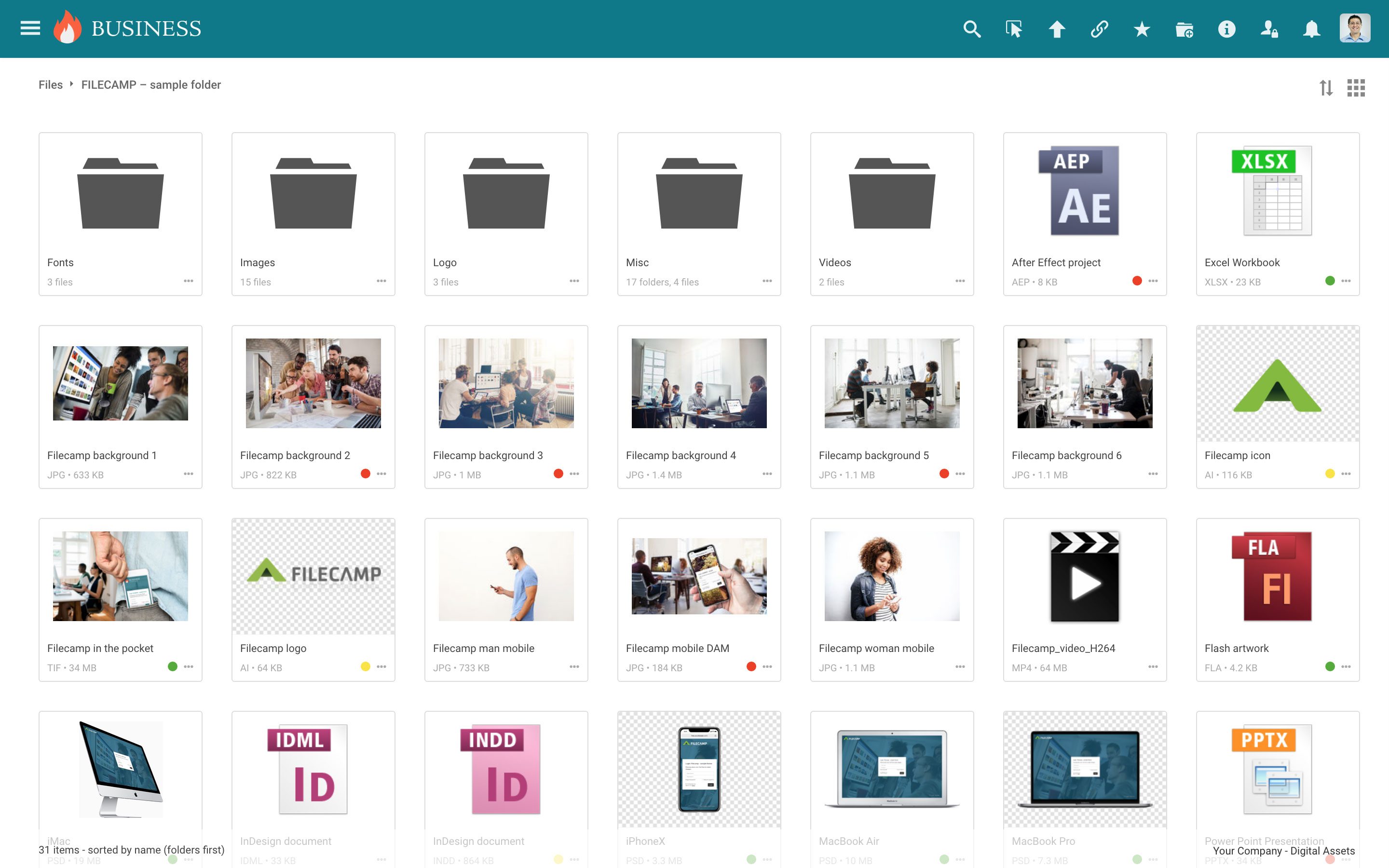Go to Files breadcrumb

pos(51,85)
